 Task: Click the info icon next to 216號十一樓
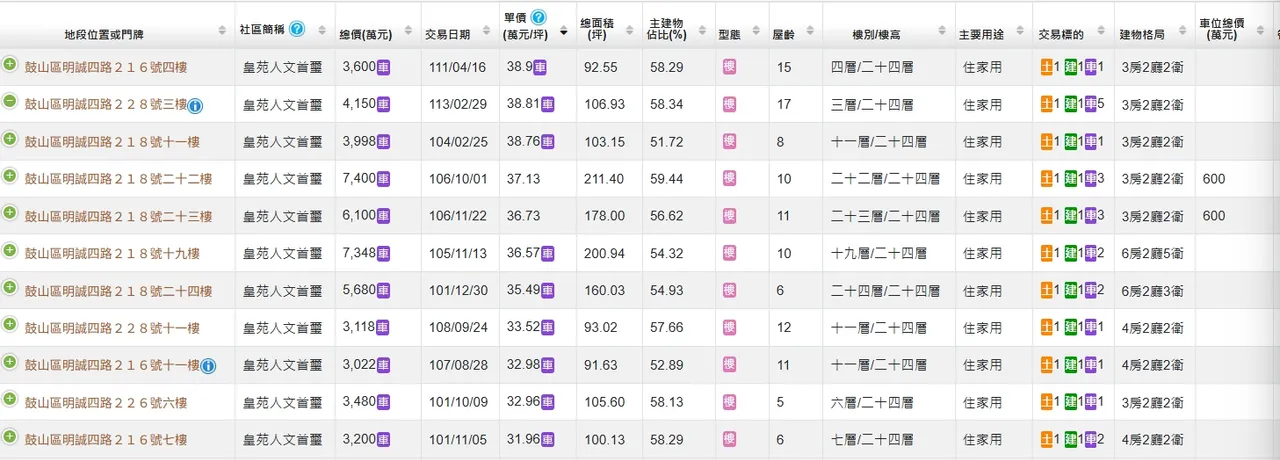[x=208, y=366]
